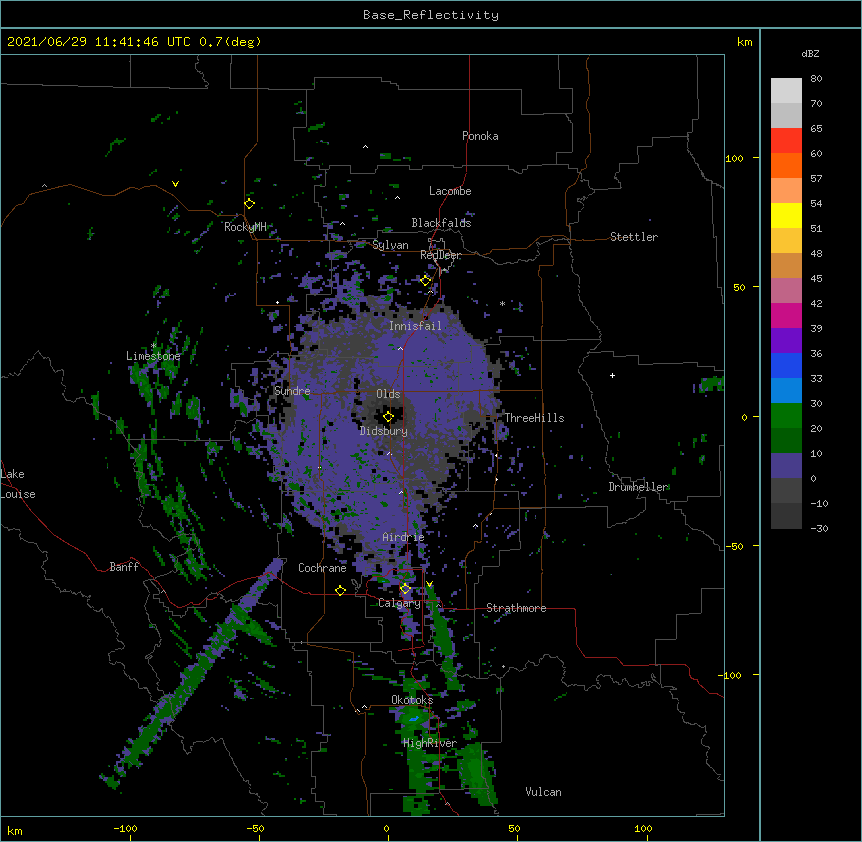The width and height of the screenshot is (862, 842).
Task: Select the yellow diamond marker below RedDeer
Action: pyautogui.click(x=426, y=281)
